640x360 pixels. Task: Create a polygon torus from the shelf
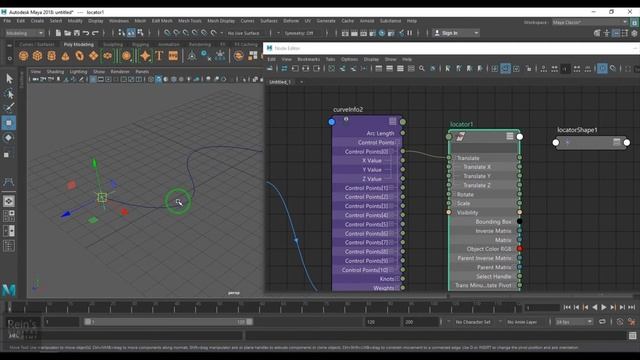[x=79, y=56]
